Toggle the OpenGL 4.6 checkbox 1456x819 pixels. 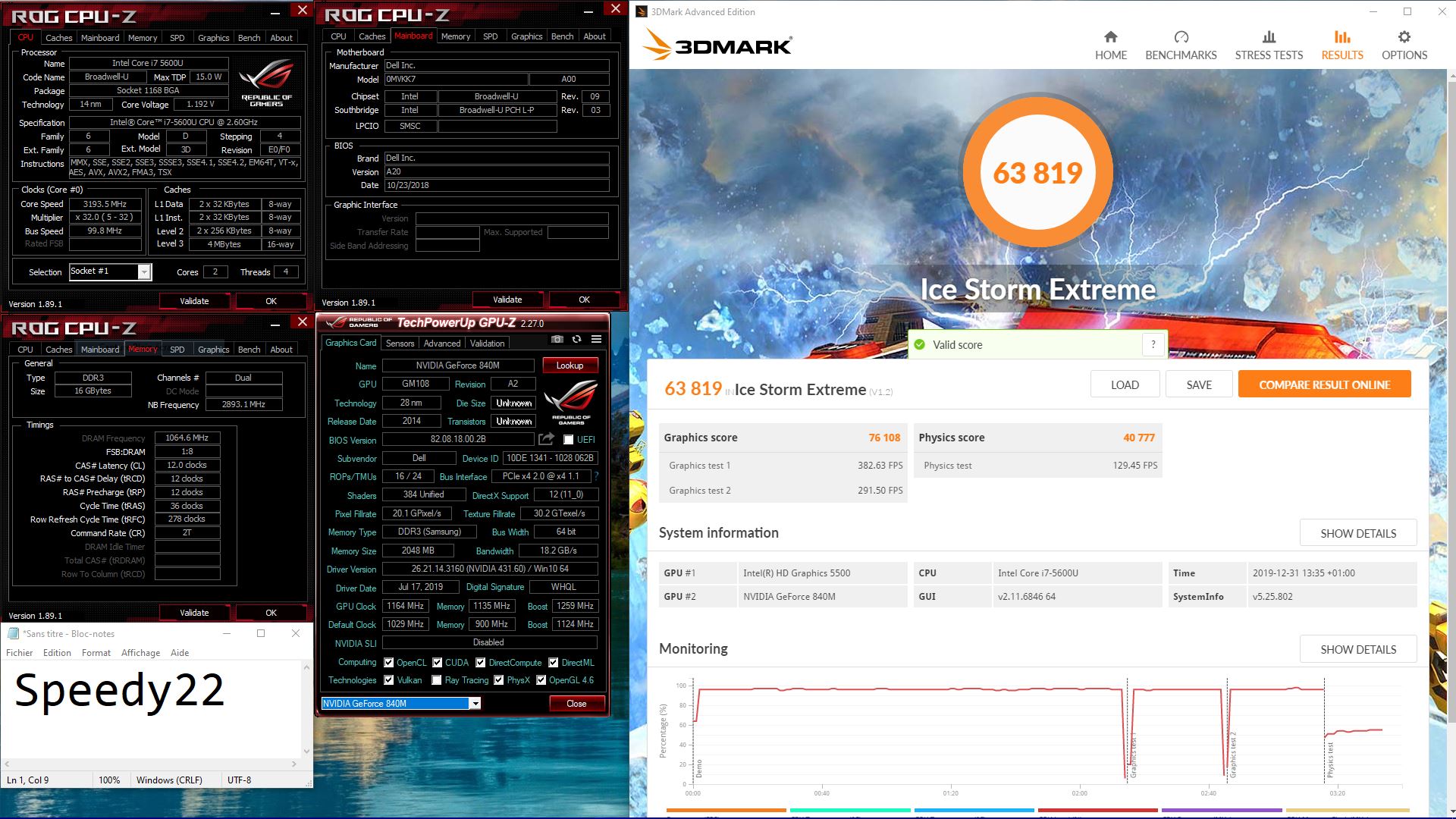tap(541, 680)
